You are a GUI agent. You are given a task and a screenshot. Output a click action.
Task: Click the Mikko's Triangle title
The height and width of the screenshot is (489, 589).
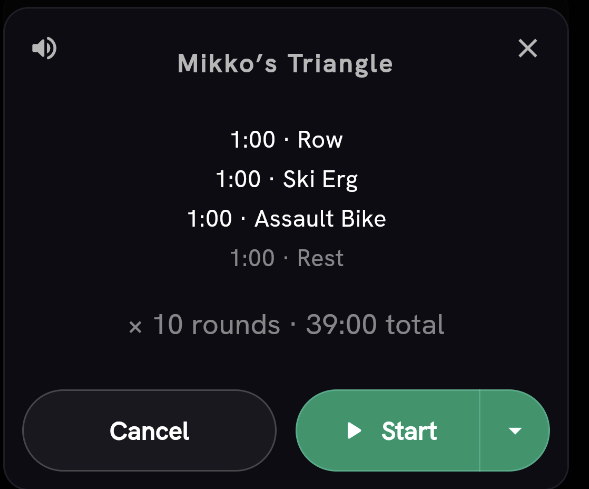(285, 63)
